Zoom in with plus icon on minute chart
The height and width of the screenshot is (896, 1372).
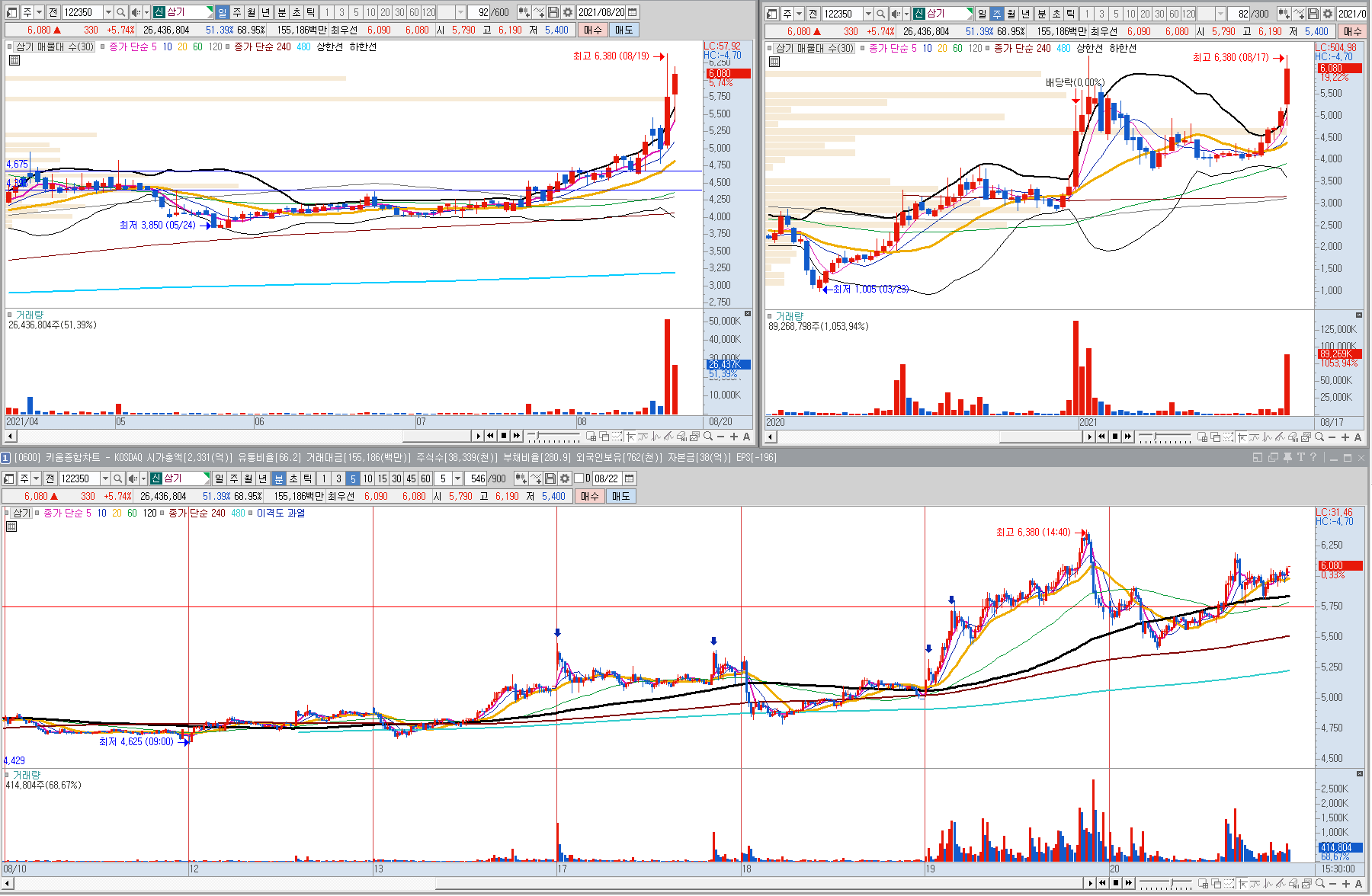(x=1346, y=884)
